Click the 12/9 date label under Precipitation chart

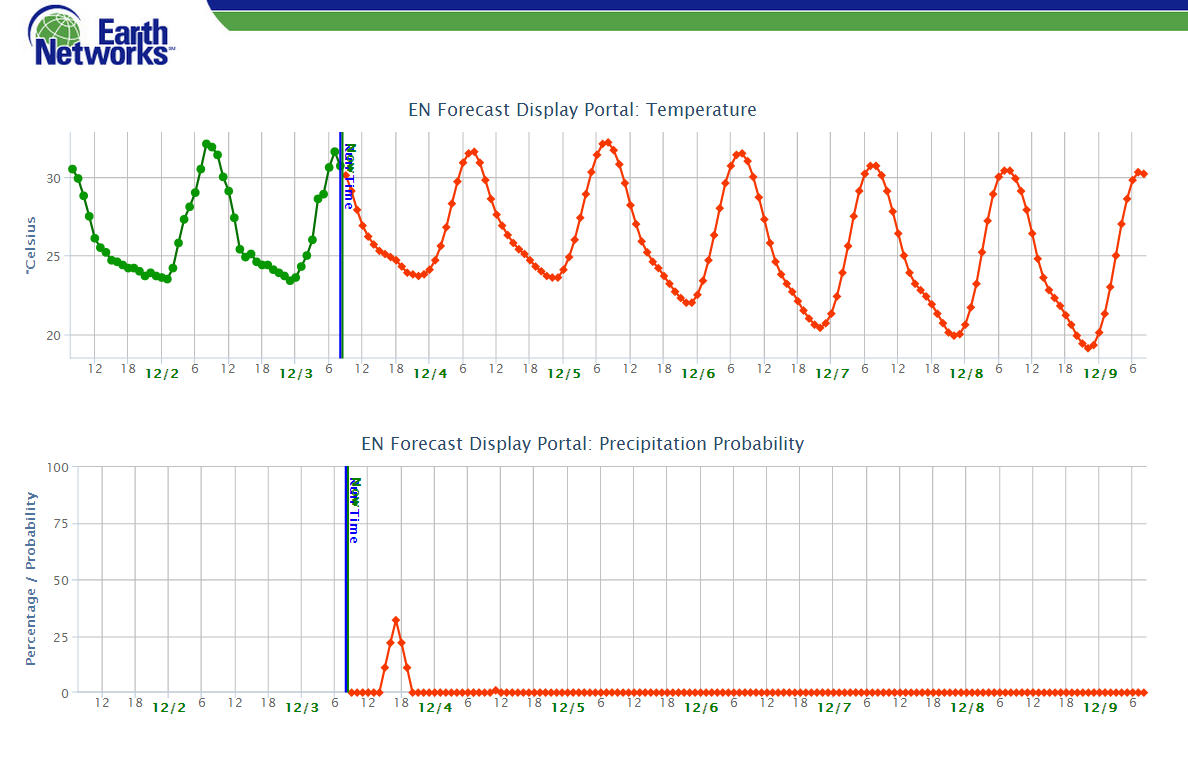click(x=1099, y=708)
